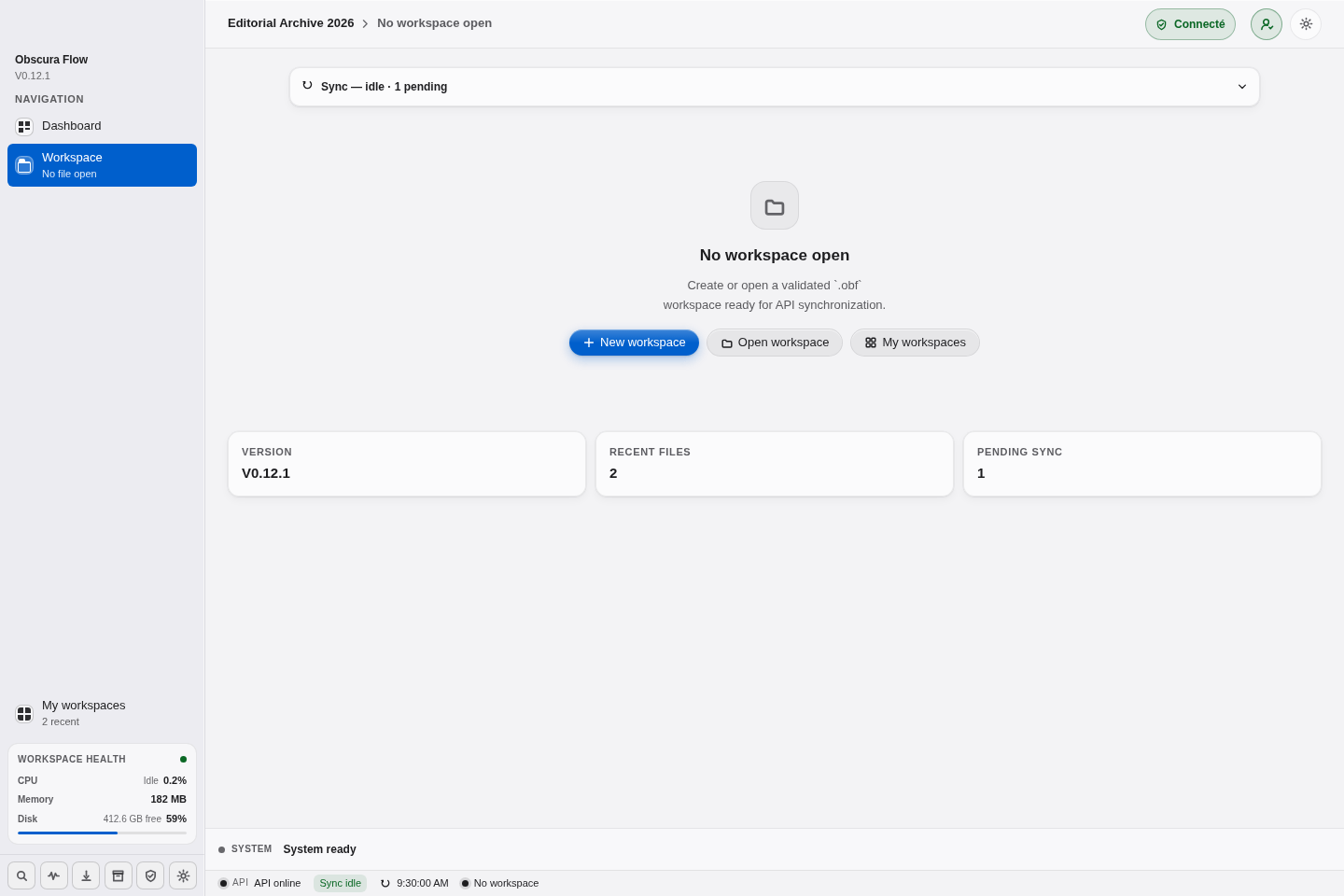Click the shield check icon in sidebar footer
Screen dimensions: 1344x896
tap(150, 875)
